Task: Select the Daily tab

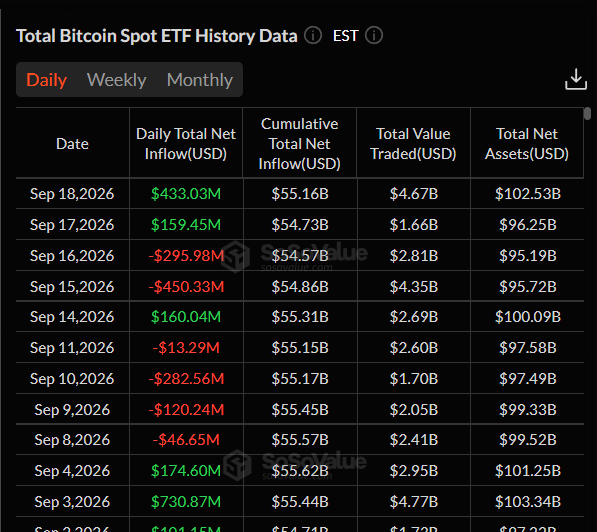Action: (46, 80)
